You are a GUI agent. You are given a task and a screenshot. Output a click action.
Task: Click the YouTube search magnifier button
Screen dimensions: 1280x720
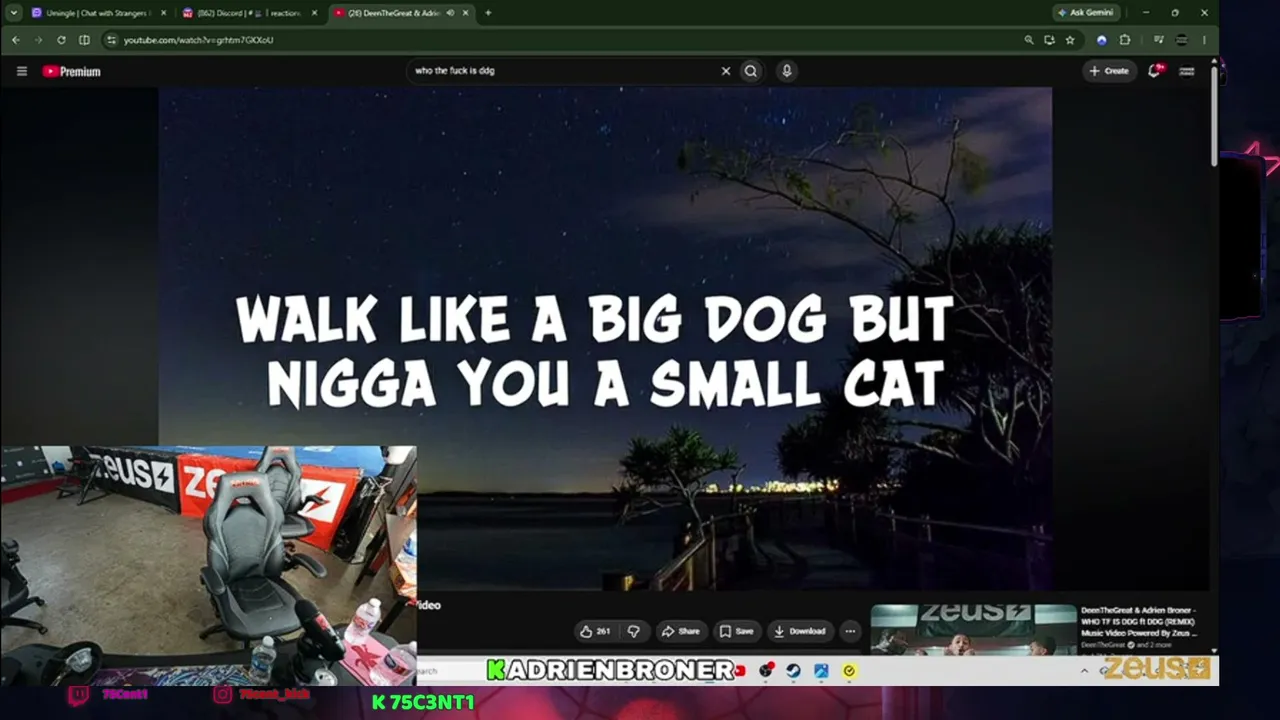751,71
